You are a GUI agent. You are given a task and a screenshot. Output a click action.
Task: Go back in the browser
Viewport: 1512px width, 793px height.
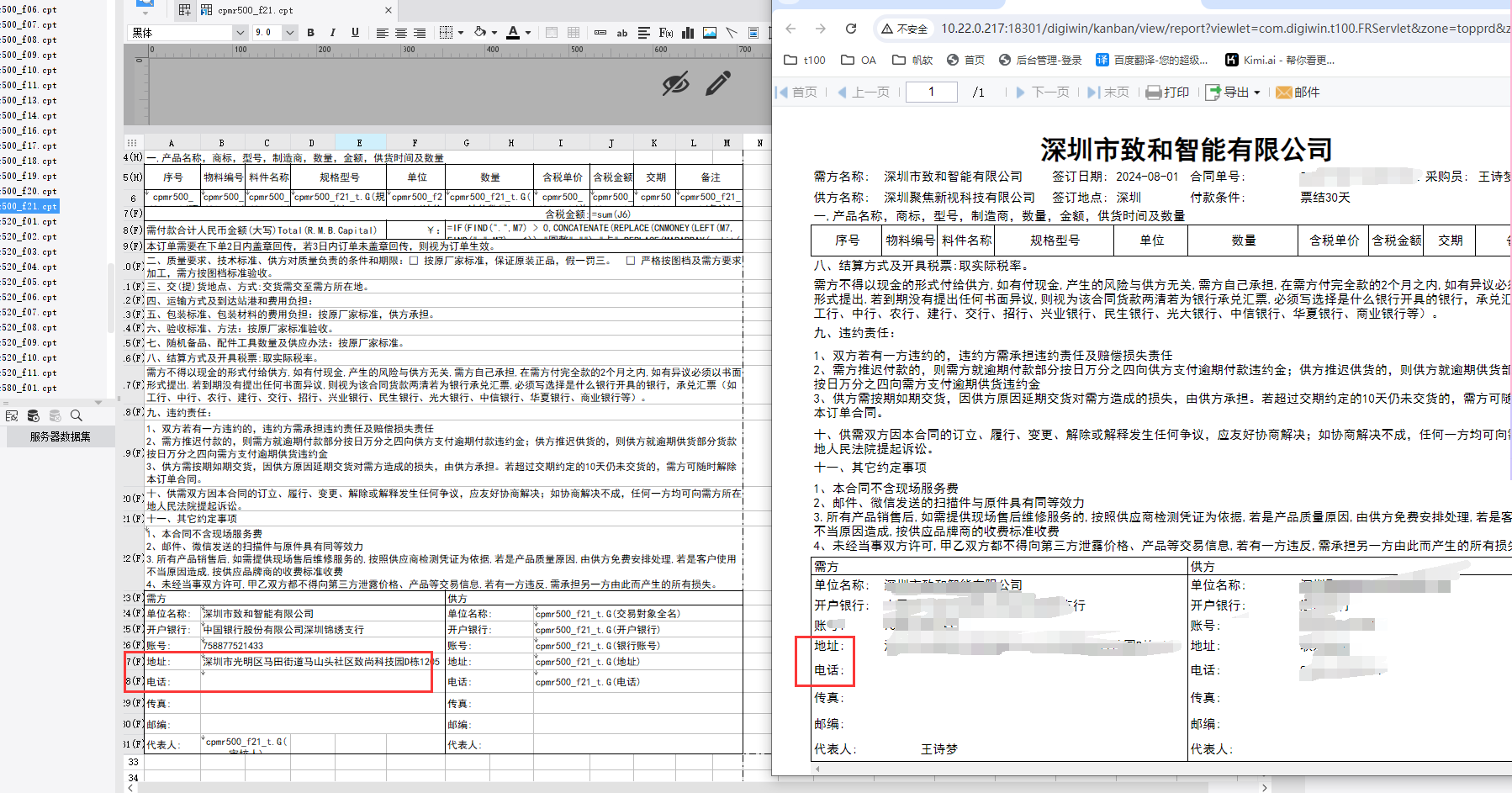click(x=790, y=29)
